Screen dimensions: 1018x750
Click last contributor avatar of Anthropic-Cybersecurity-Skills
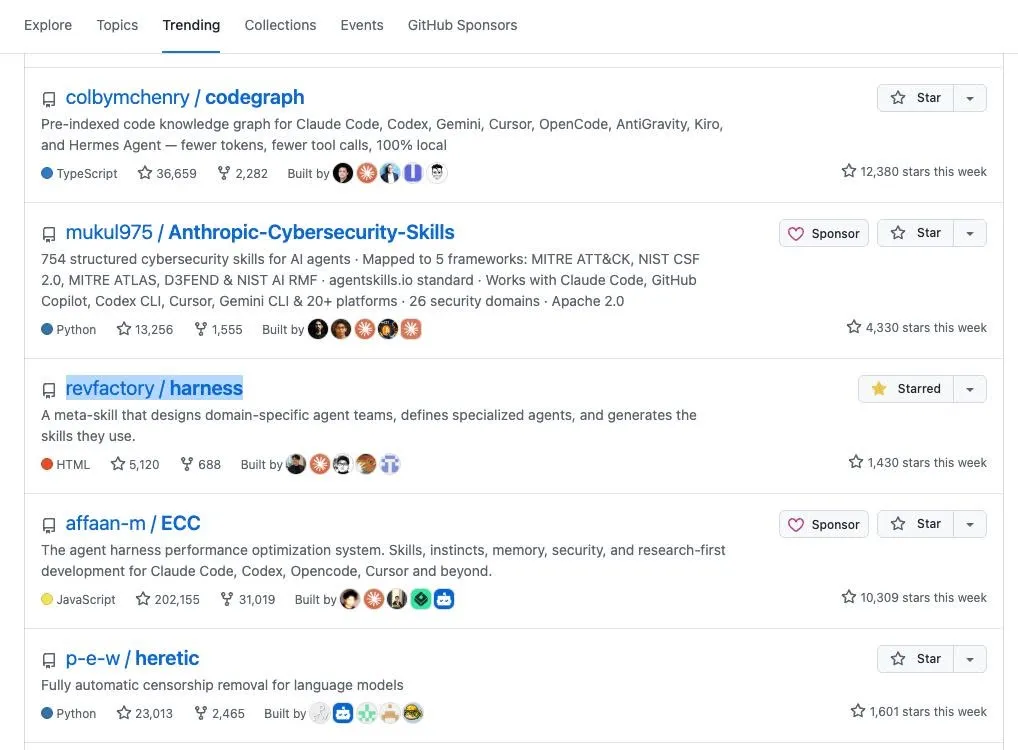[x=411, y=329]
